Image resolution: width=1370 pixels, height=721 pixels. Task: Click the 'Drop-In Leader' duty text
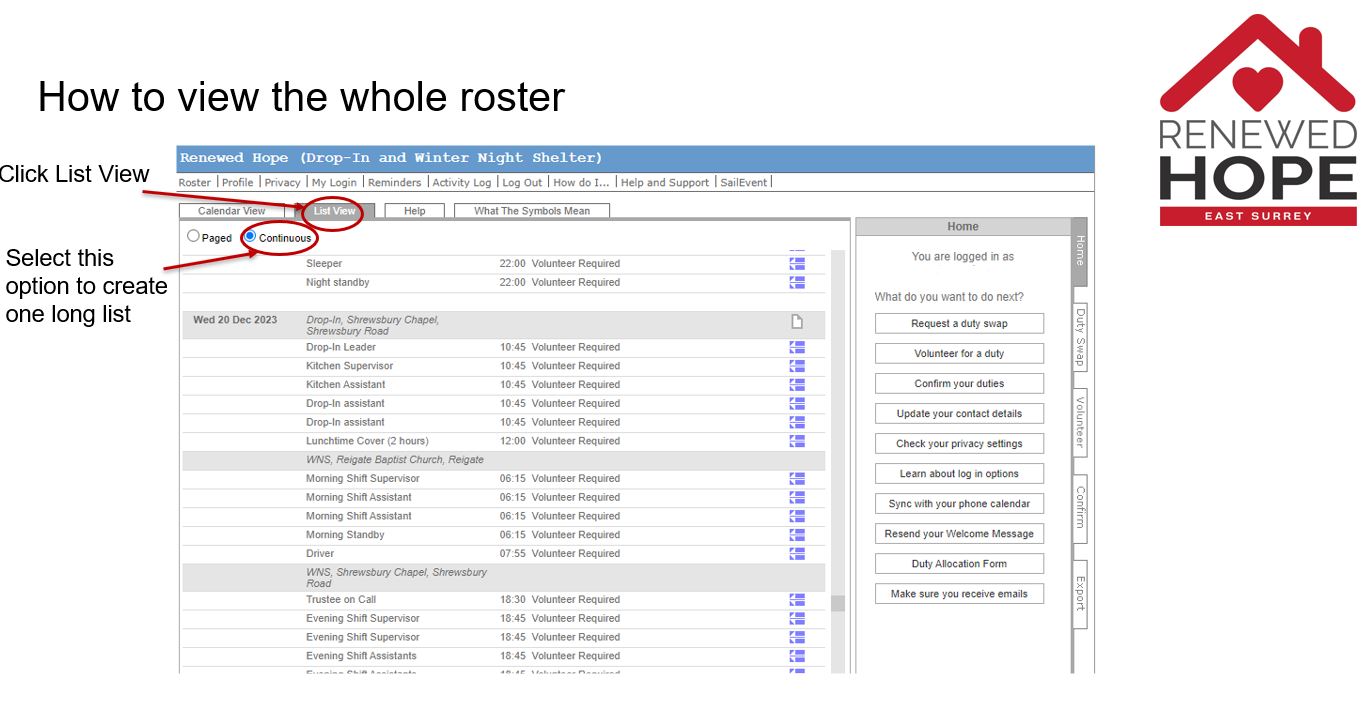pos(341,347)
